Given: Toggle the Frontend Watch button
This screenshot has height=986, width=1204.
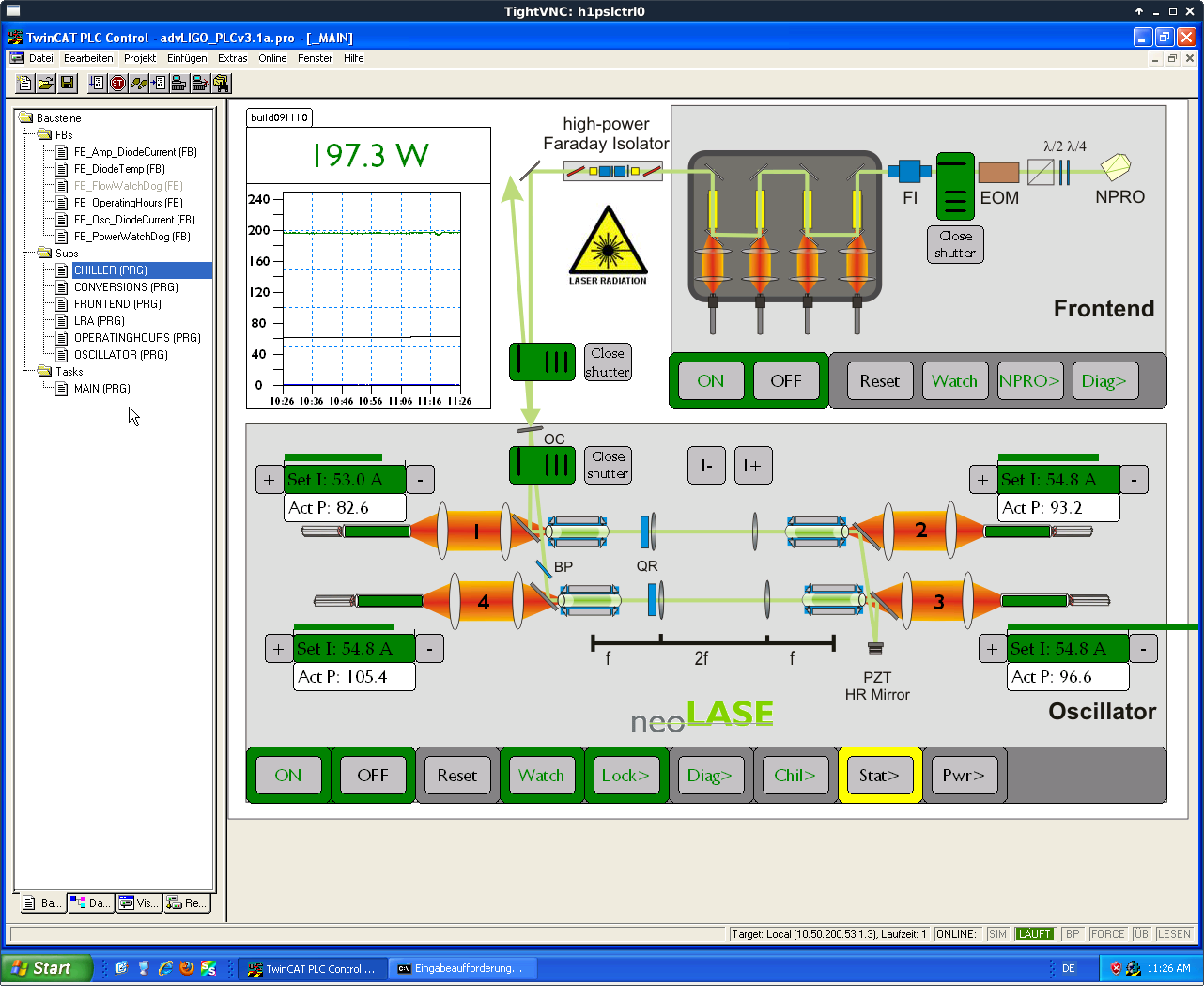Looking at the screenshot, I should [954, 381].
